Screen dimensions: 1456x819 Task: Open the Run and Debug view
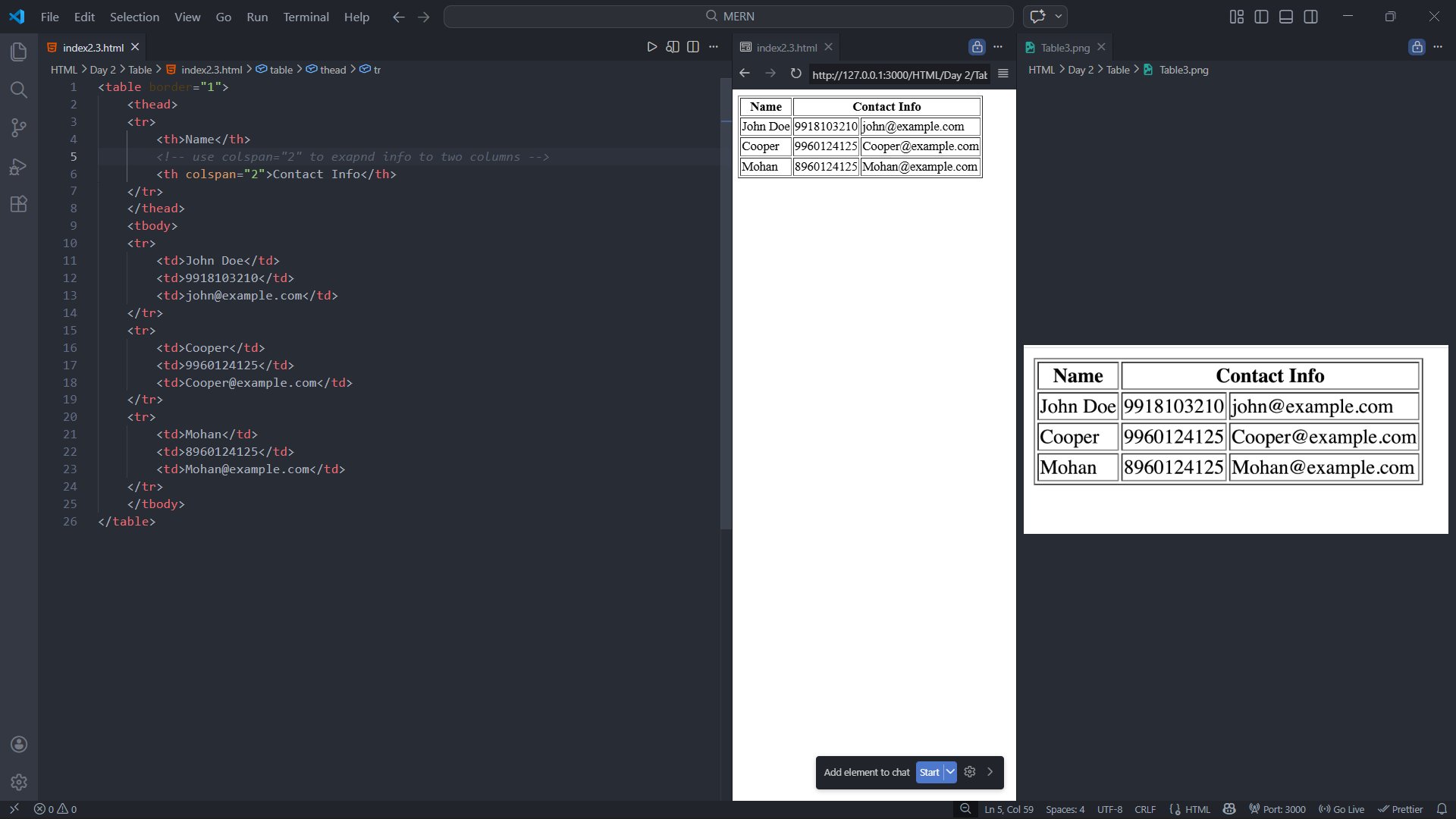(19, 166)
